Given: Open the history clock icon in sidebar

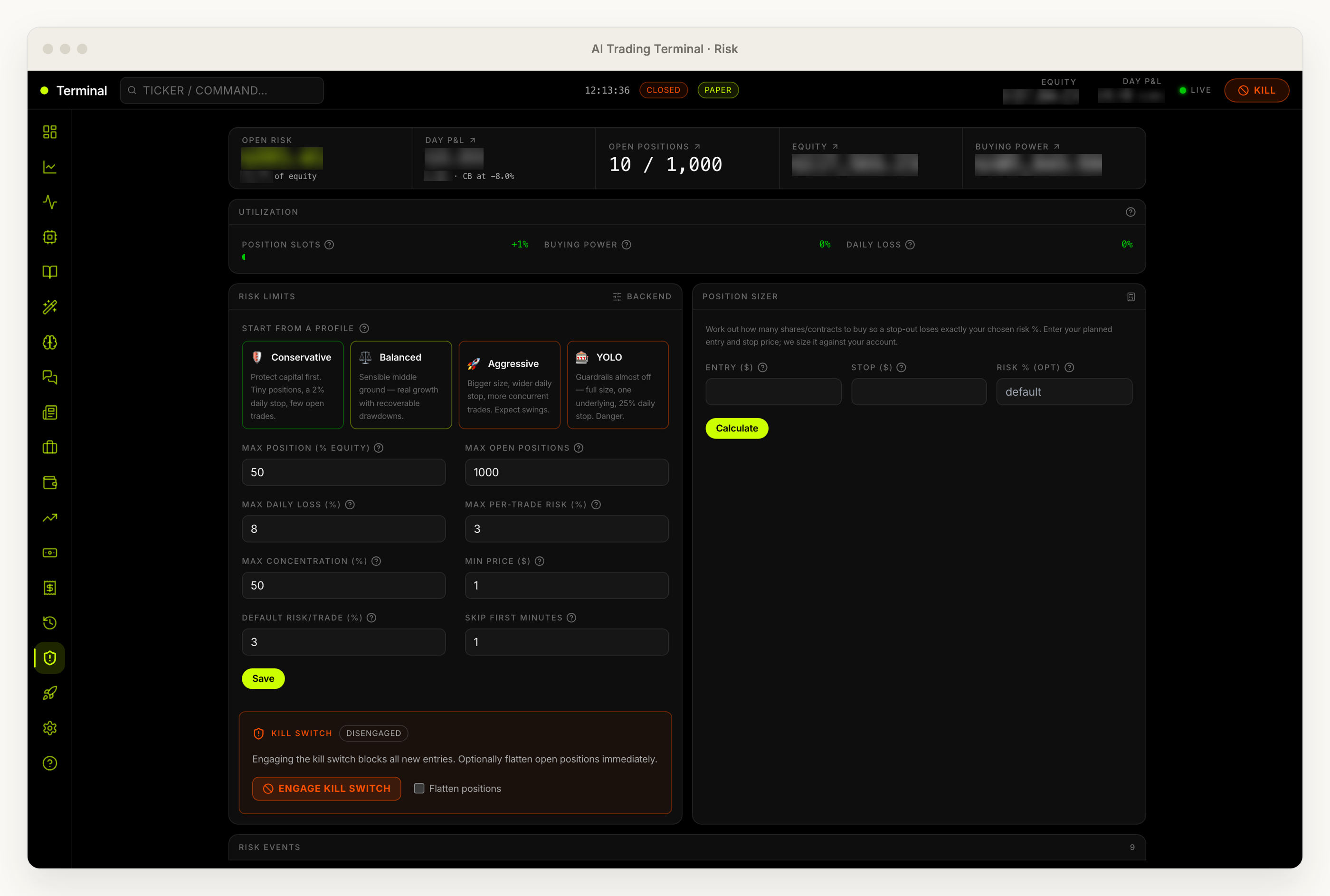Looking at the screenshot, I should (x=50, y=623).
